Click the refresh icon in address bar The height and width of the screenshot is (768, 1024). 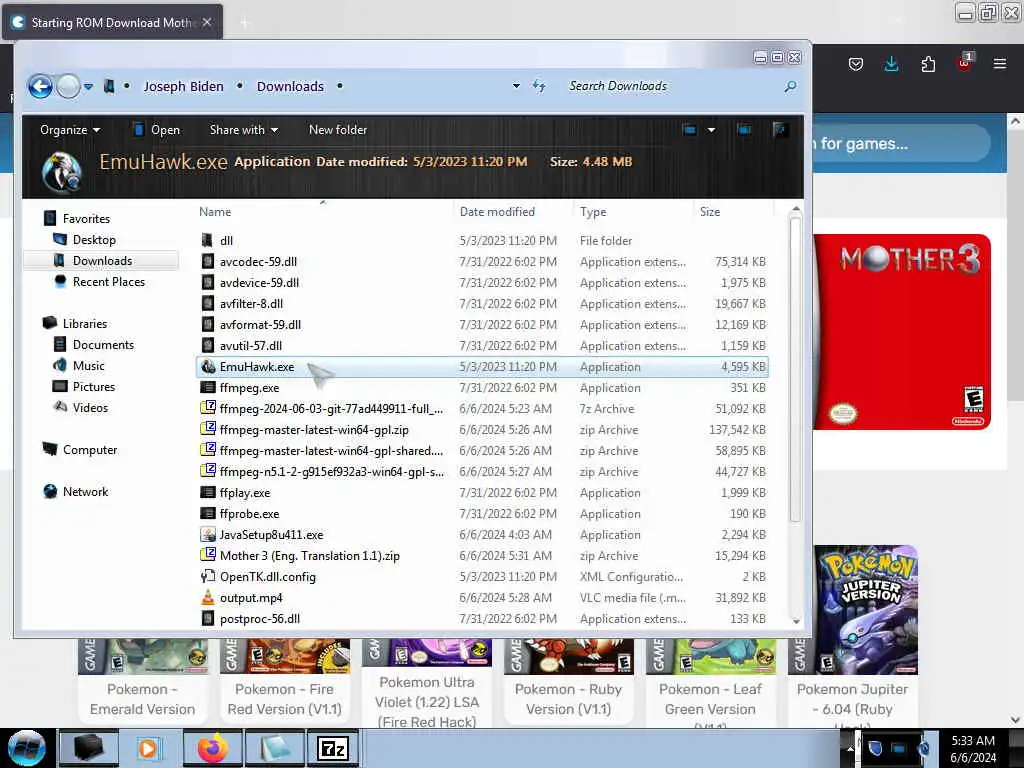(539, 86)
